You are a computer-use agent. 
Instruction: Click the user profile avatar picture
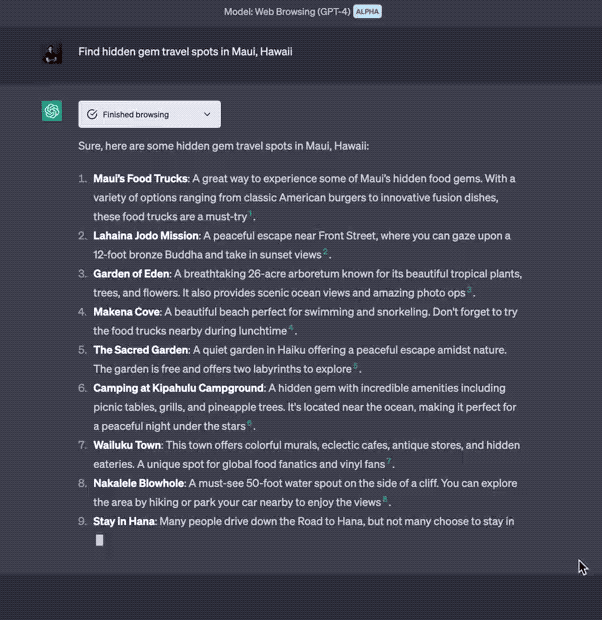[52, 53]
